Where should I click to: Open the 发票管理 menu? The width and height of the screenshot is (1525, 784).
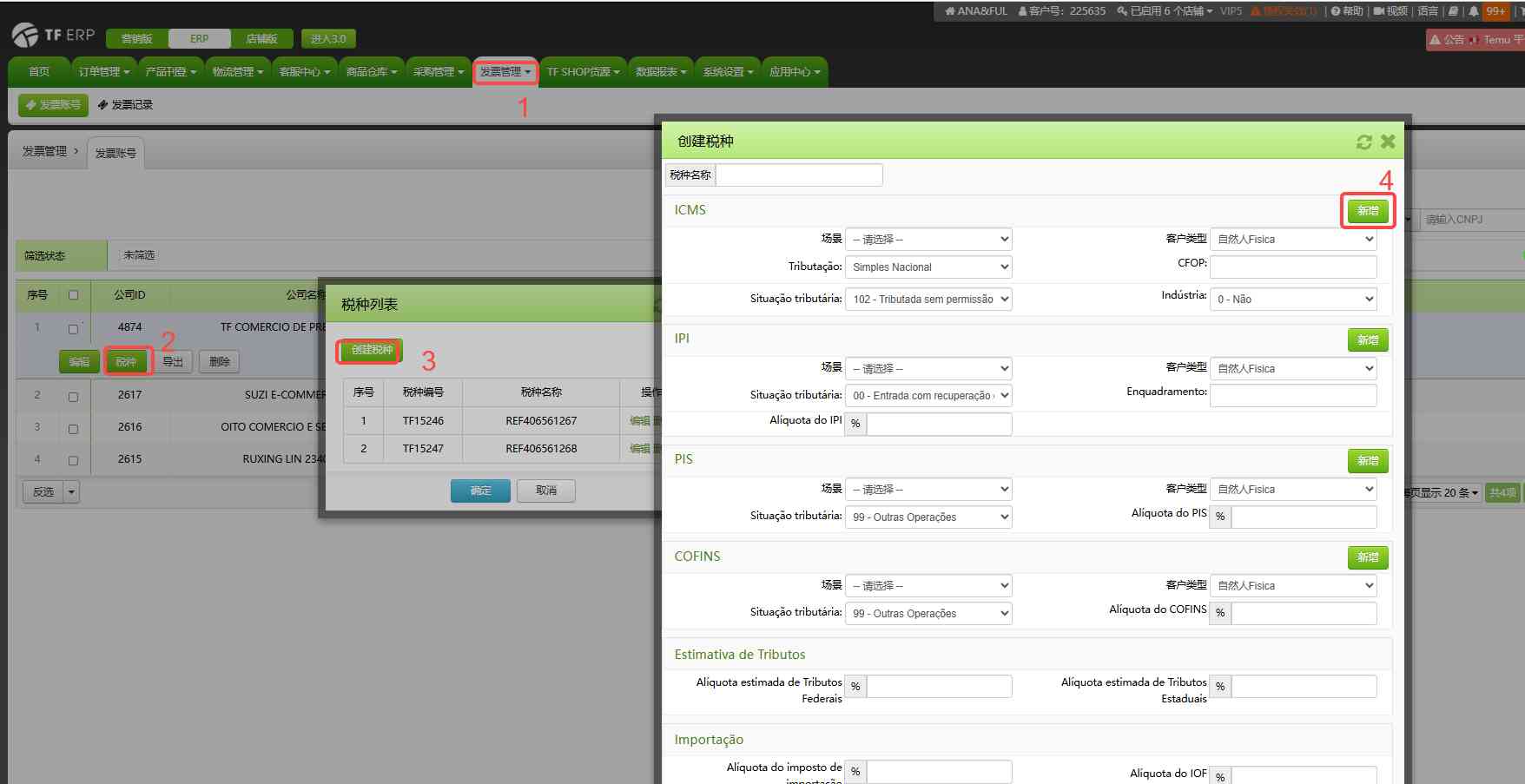(505, 72)
